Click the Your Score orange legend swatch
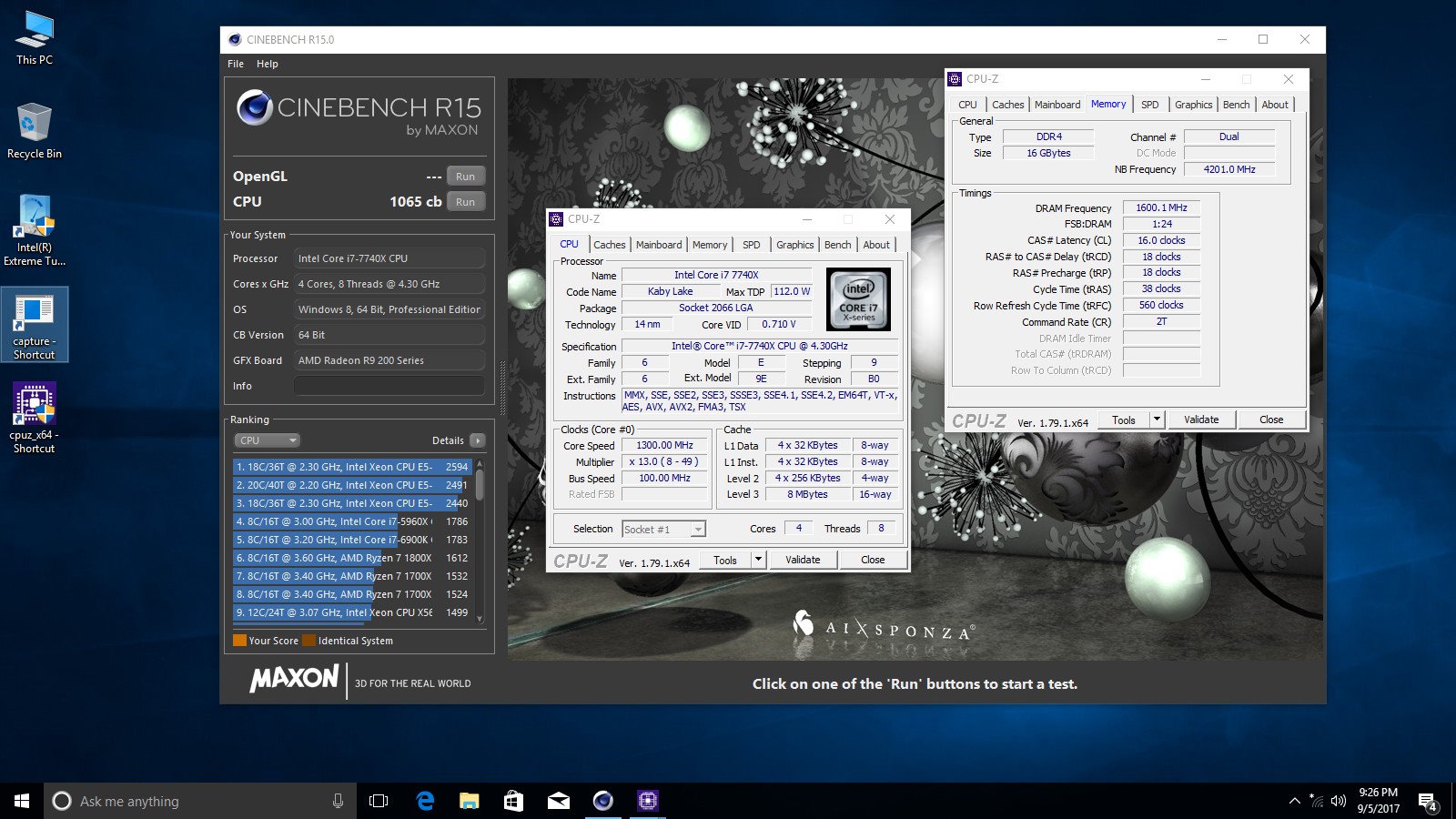This screenshot has width=1456, height=819. click(x=240, y=641)
